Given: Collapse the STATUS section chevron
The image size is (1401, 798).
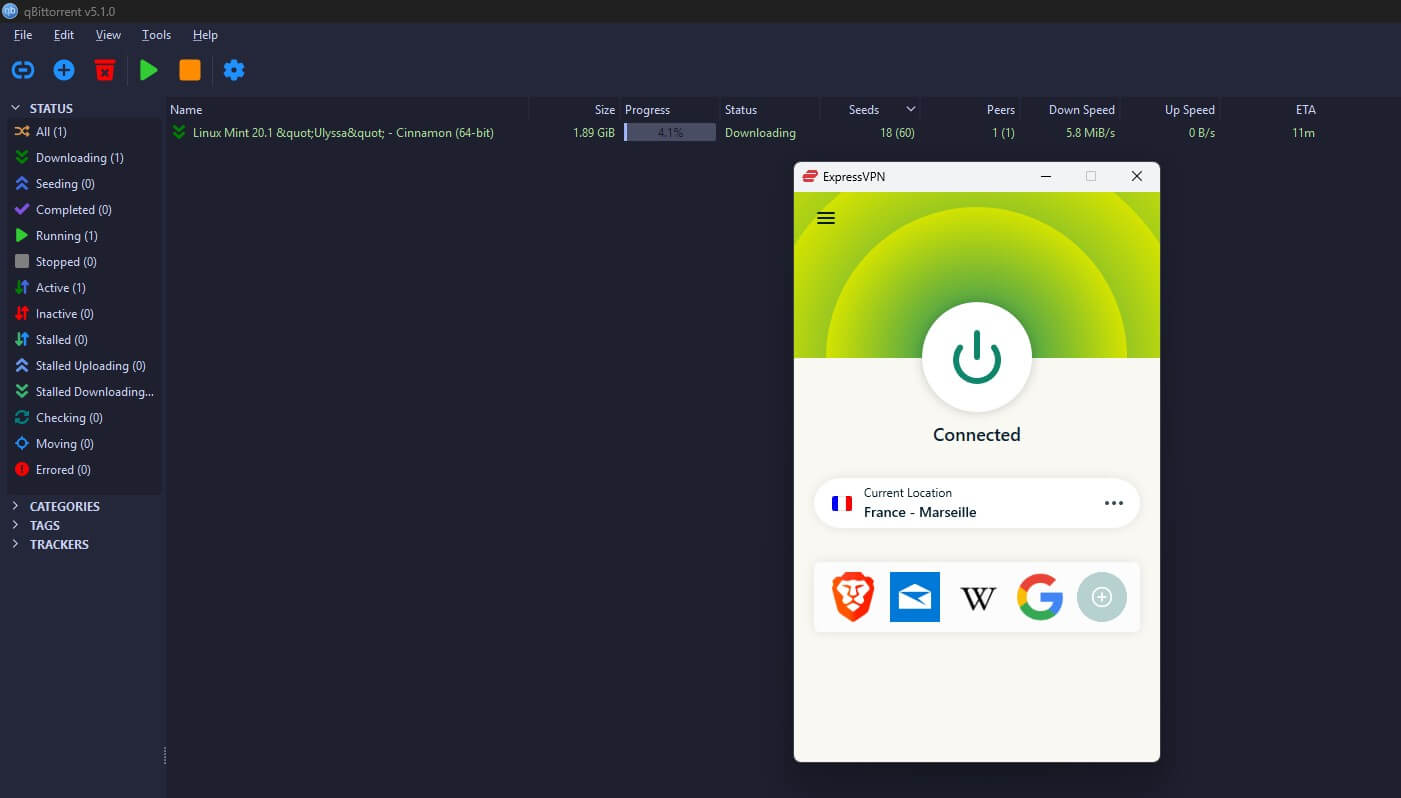Looking at the screenshot, I should click(x=15, y=108).
